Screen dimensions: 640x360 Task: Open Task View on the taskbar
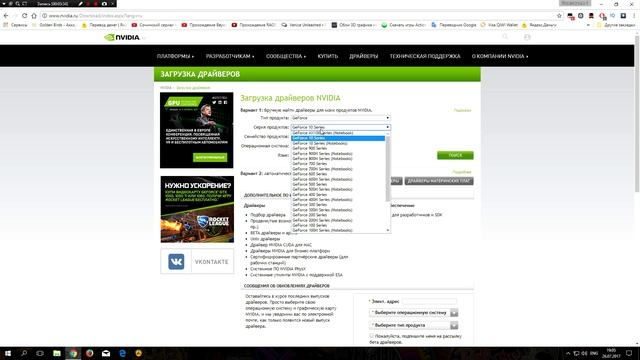[40, 353]
